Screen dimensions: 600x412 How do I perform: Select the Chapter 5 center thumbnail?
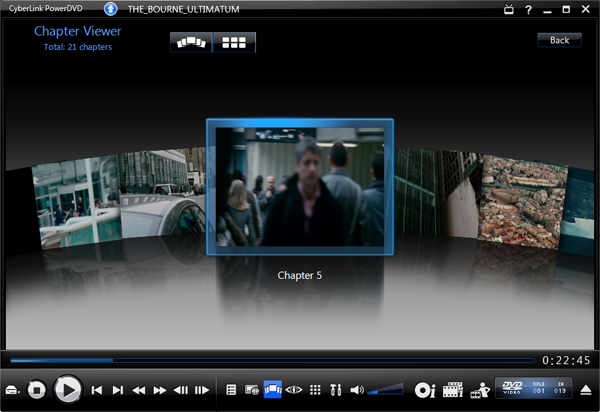pyautogui.click(x=300, y=187)
